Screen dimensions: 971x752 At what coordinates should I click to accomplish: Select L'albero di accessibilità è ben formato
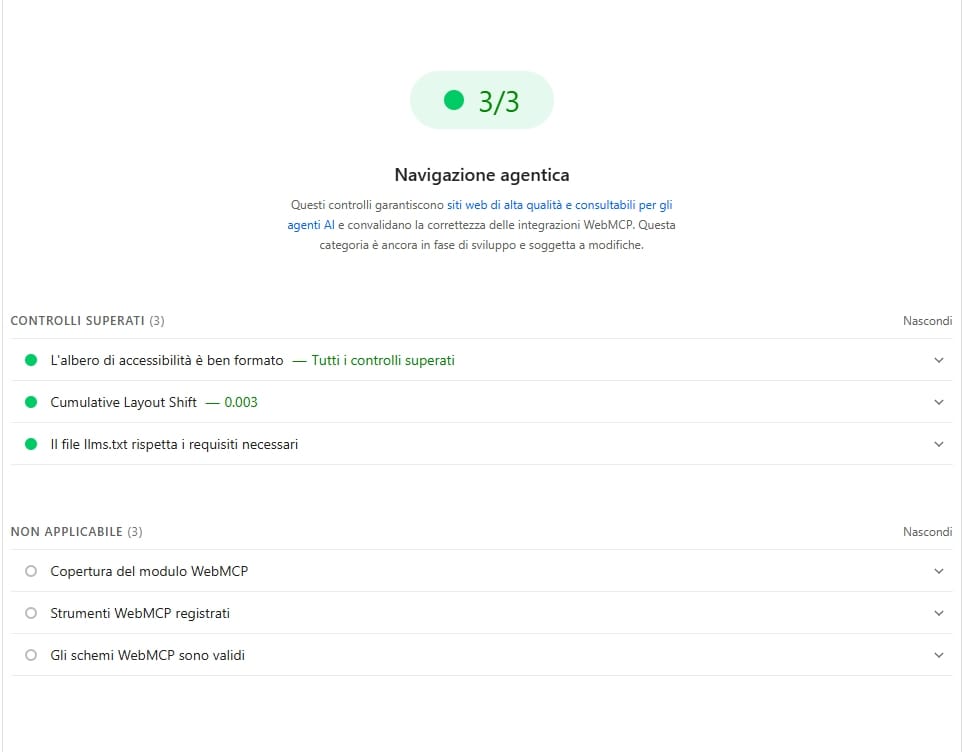(x=167, y=361)
